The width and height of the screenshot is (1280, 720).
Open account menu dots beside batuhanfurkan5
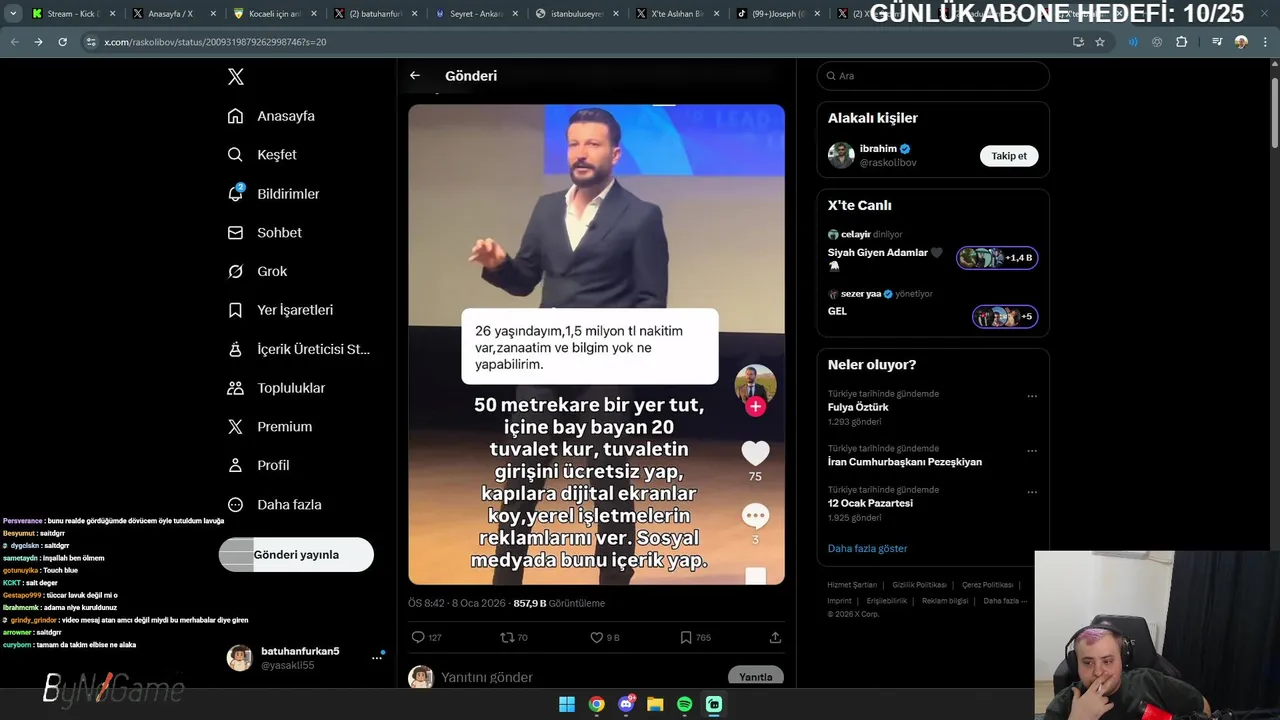pos(377,657)
